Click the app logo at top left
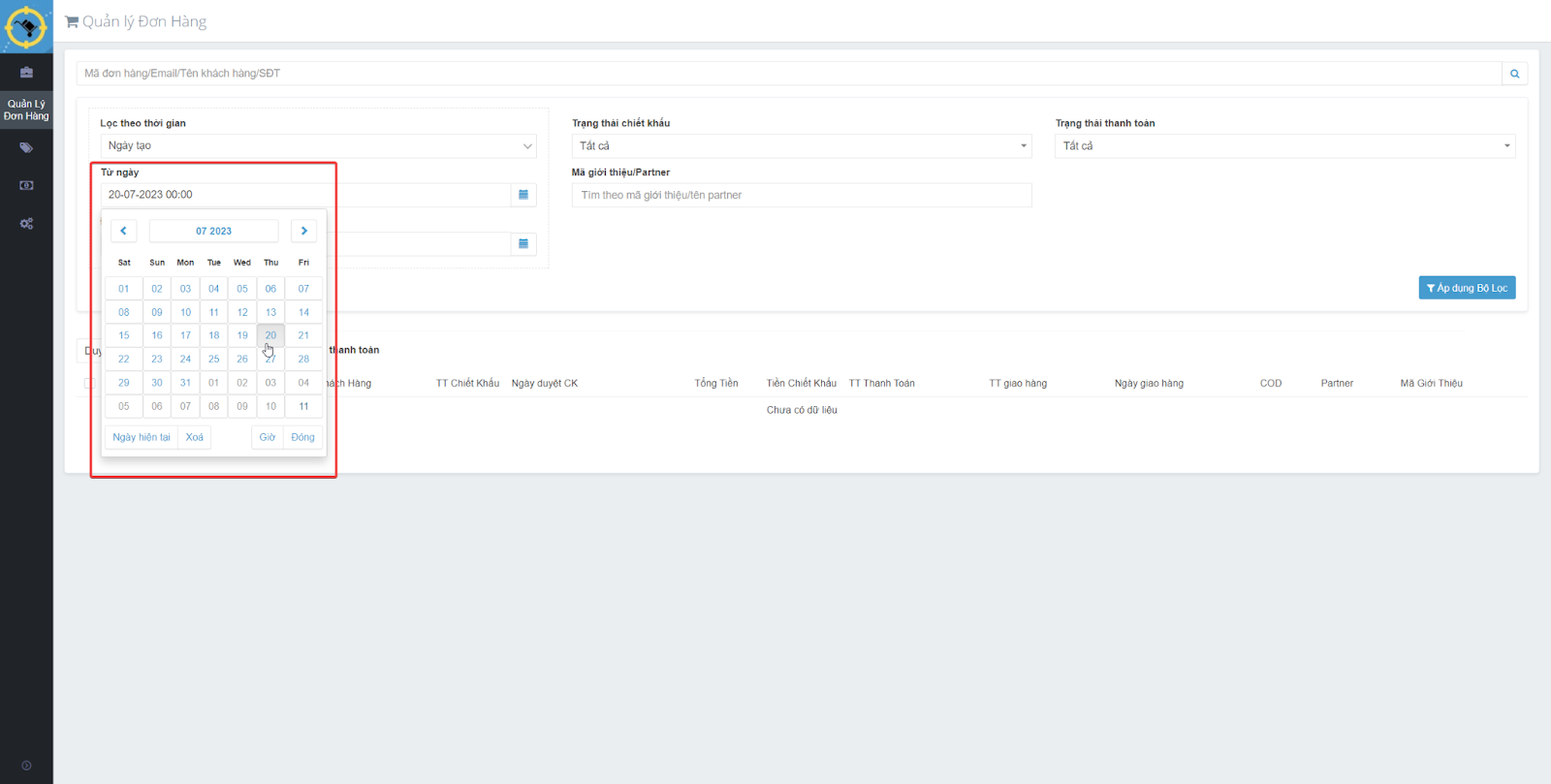Screen dimensions: 1551x784 point(26,26)
